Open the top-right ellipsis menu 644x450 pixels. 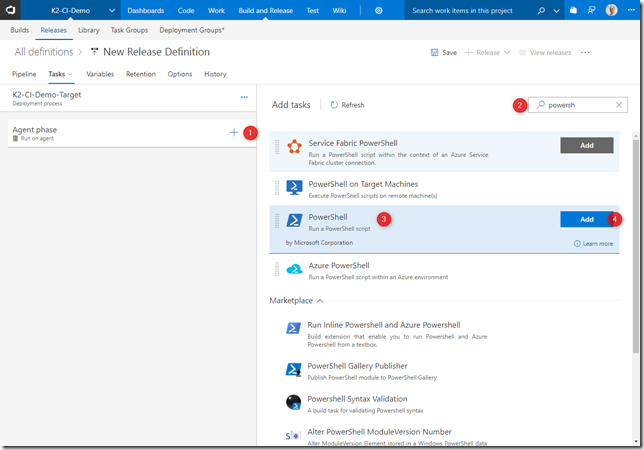[x=631, y=10]
